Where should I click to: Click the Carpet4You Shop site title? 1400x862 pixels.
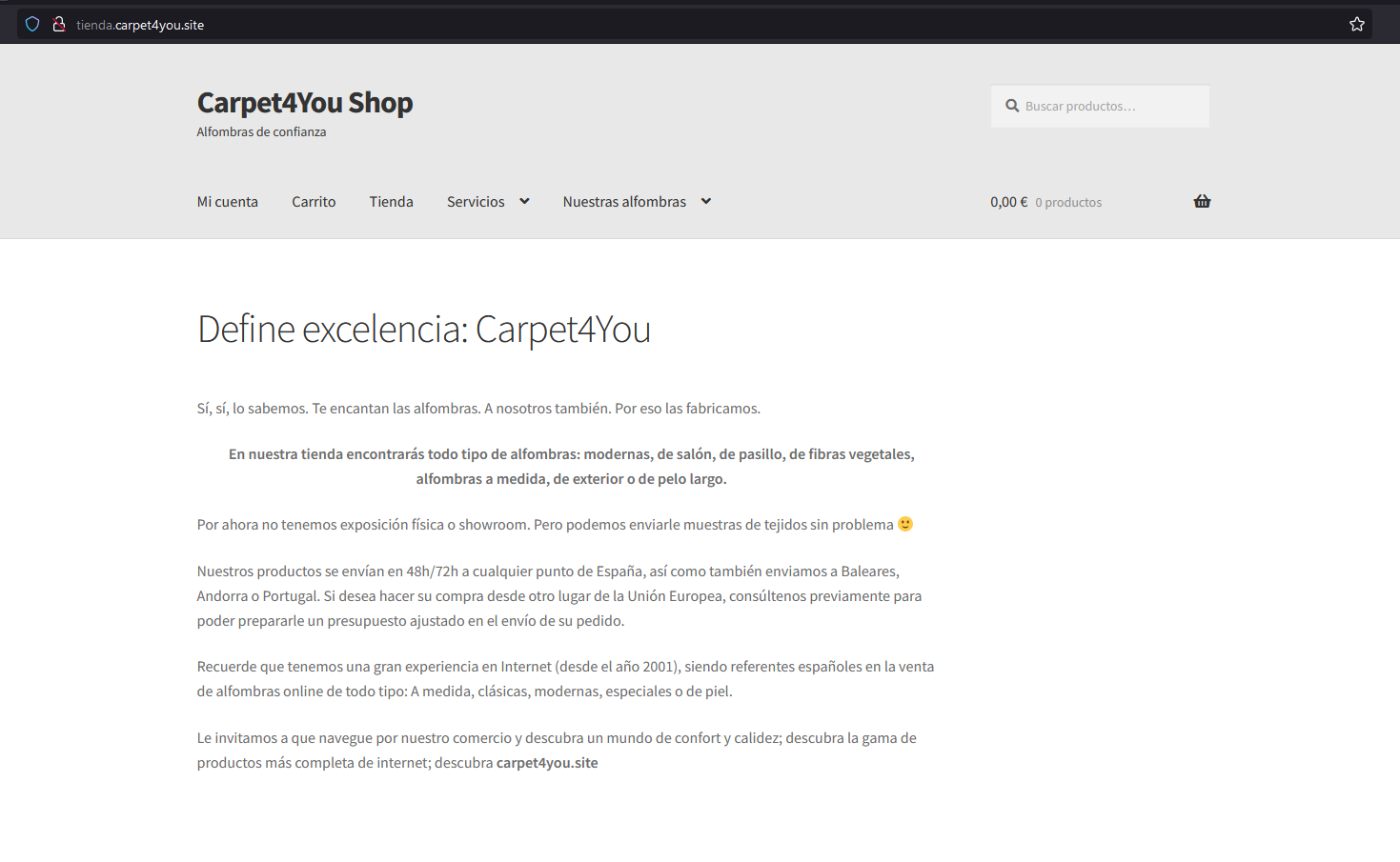(305, 103)
